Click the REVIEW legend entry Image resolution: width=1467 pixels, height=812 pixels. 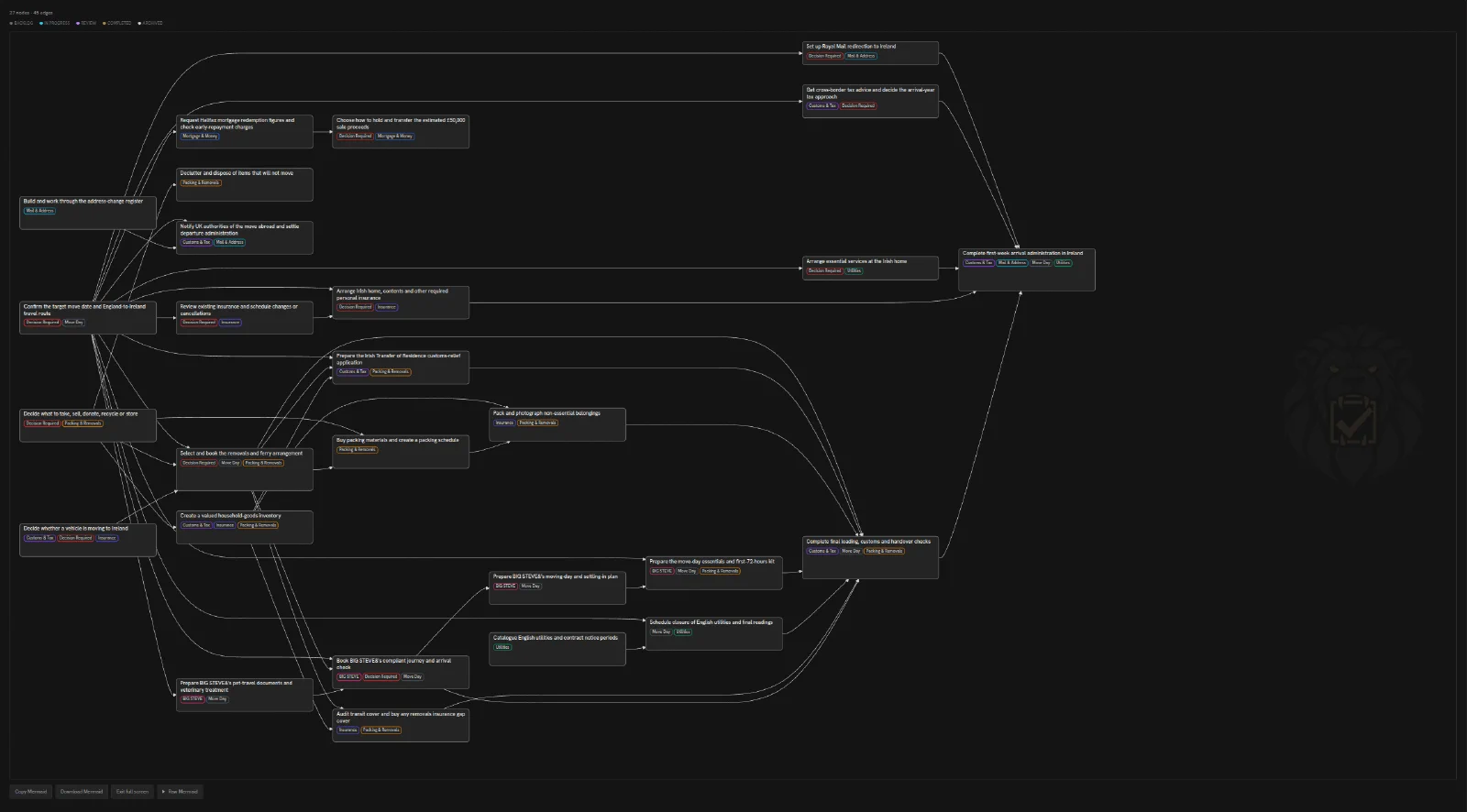(x=87, y=23)
